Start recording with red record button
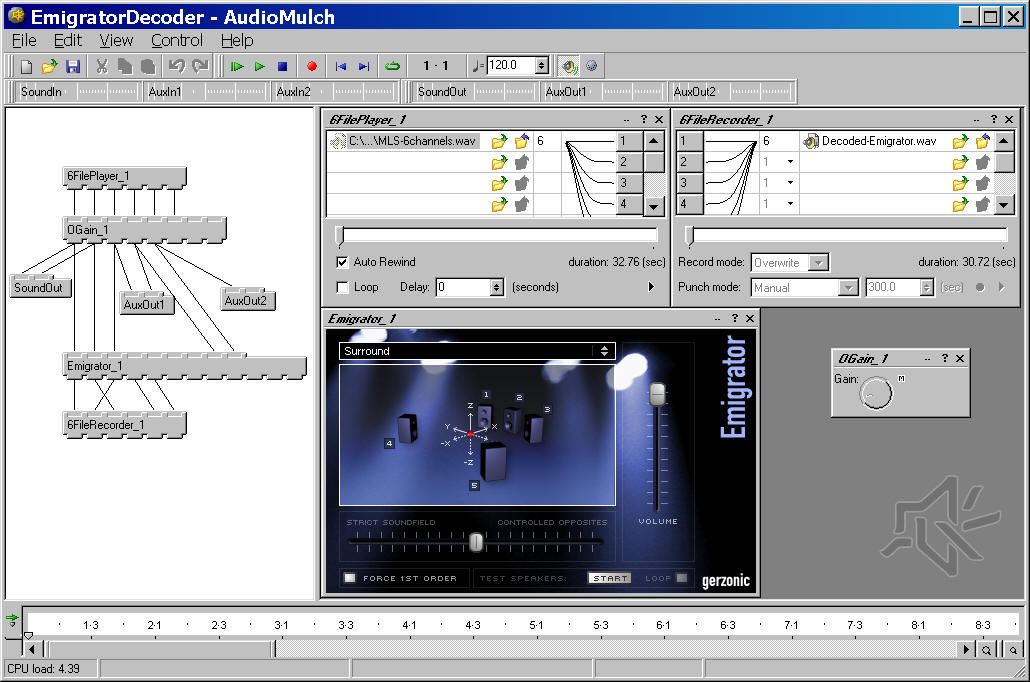The width and height of the screenshot is (1030, 682). pyautogui.click(x=312, y=66)
